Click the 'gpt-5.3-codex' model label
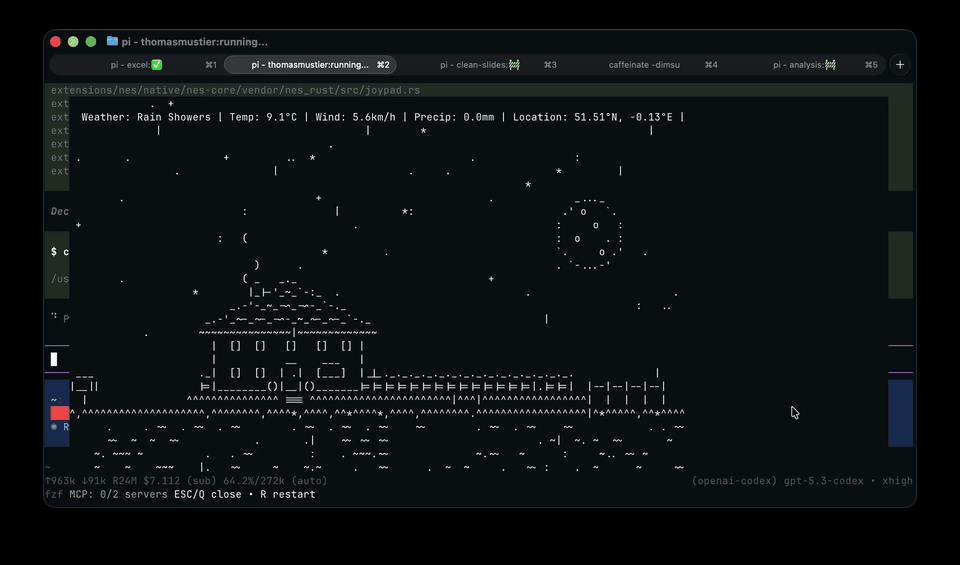 point(823,481)
